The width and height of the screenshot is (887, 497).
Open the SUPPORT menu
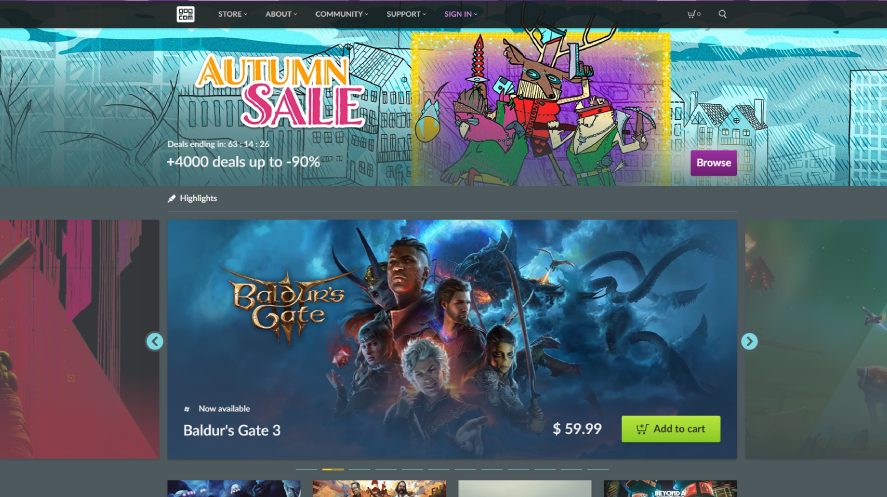[x=406, y=14]
